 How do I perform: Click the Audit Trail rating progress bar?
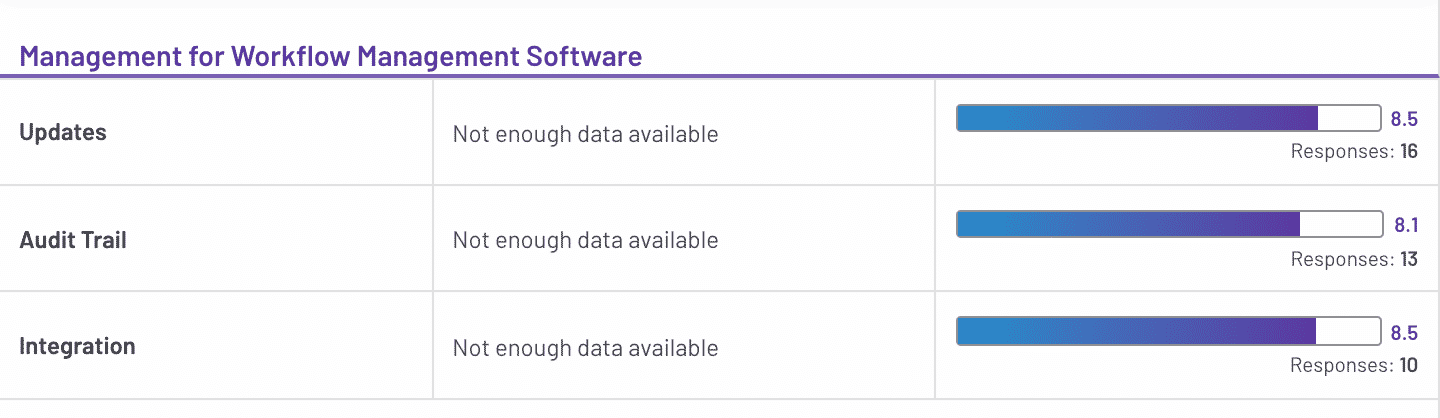(x=1168, y=224)
